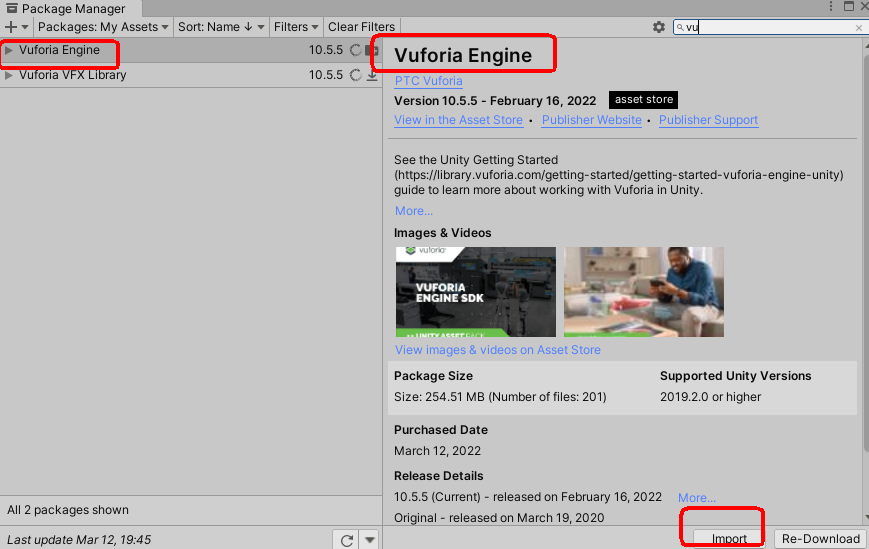
Task: Open the man with tablet thumbnail
Action: [x=644, y=292]
